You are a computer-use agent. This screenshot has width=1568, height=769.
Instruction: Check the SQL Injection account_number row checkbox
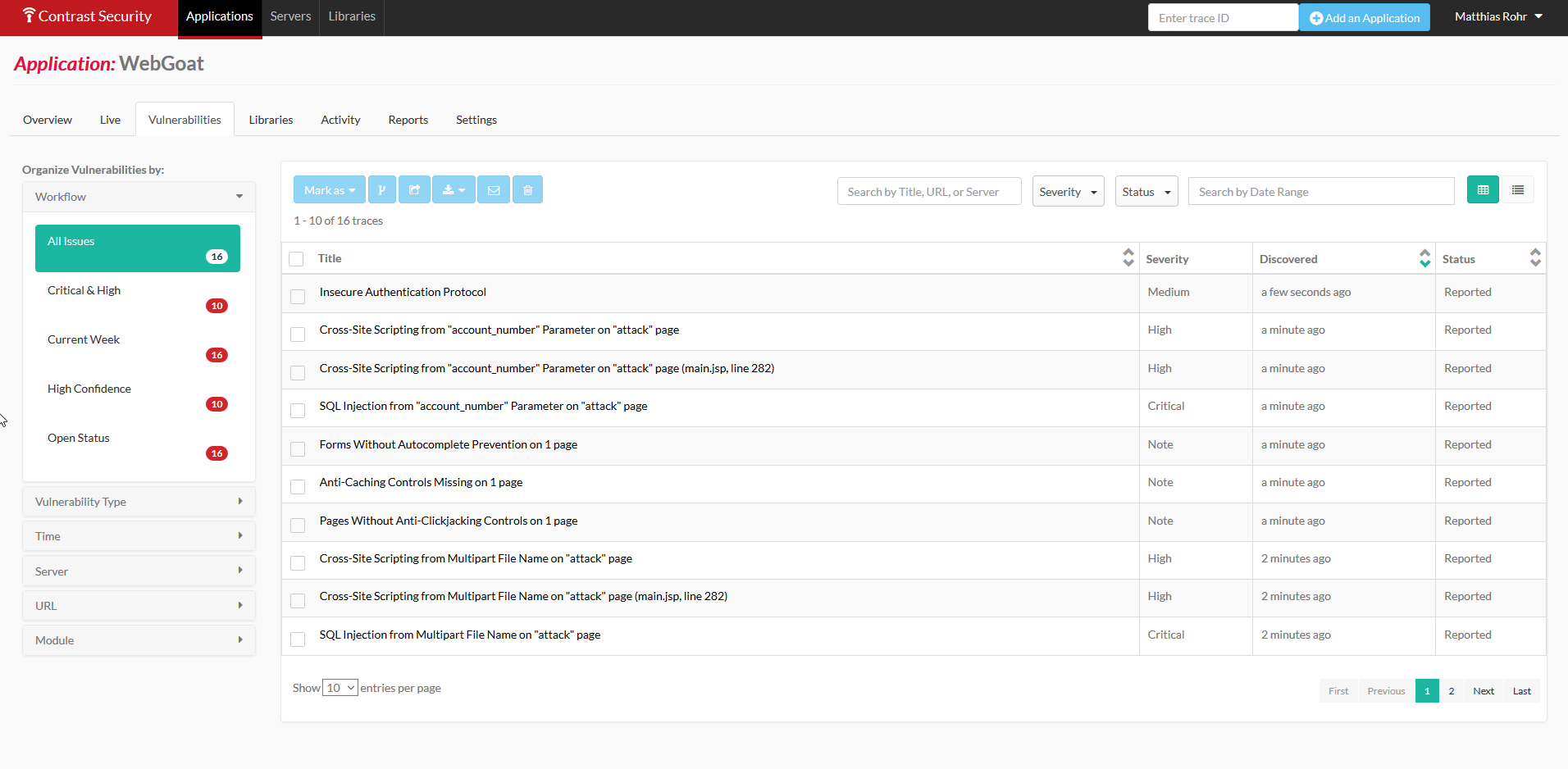(298, 410)
